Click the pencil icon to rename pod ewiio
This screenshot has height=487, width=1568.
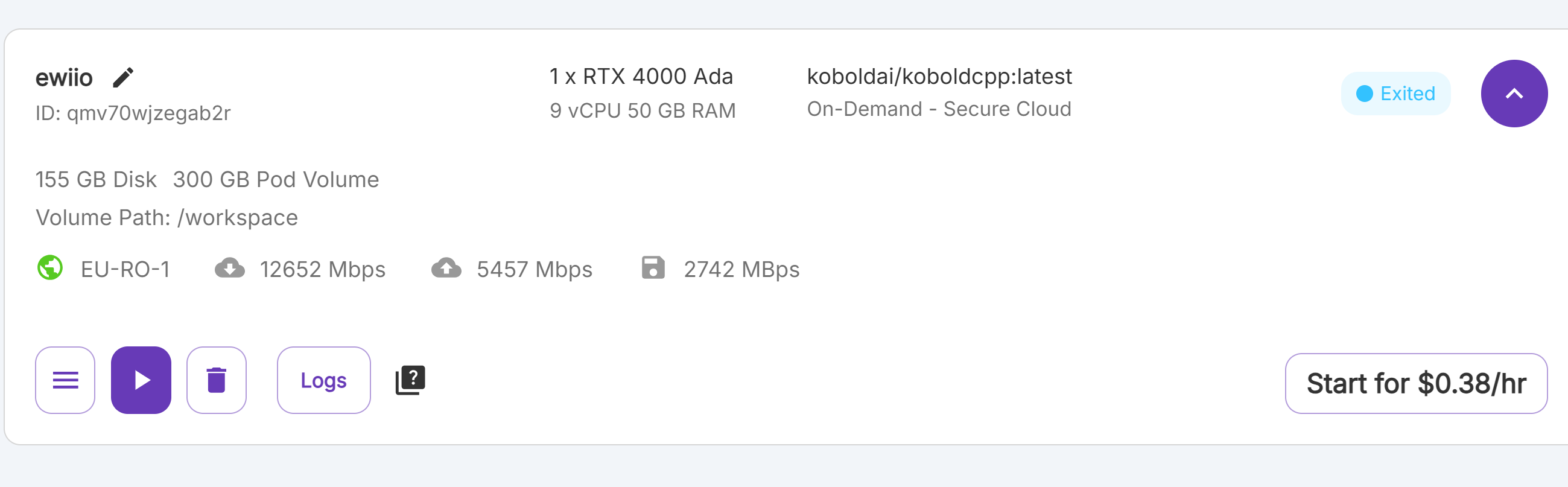(123, 77)
